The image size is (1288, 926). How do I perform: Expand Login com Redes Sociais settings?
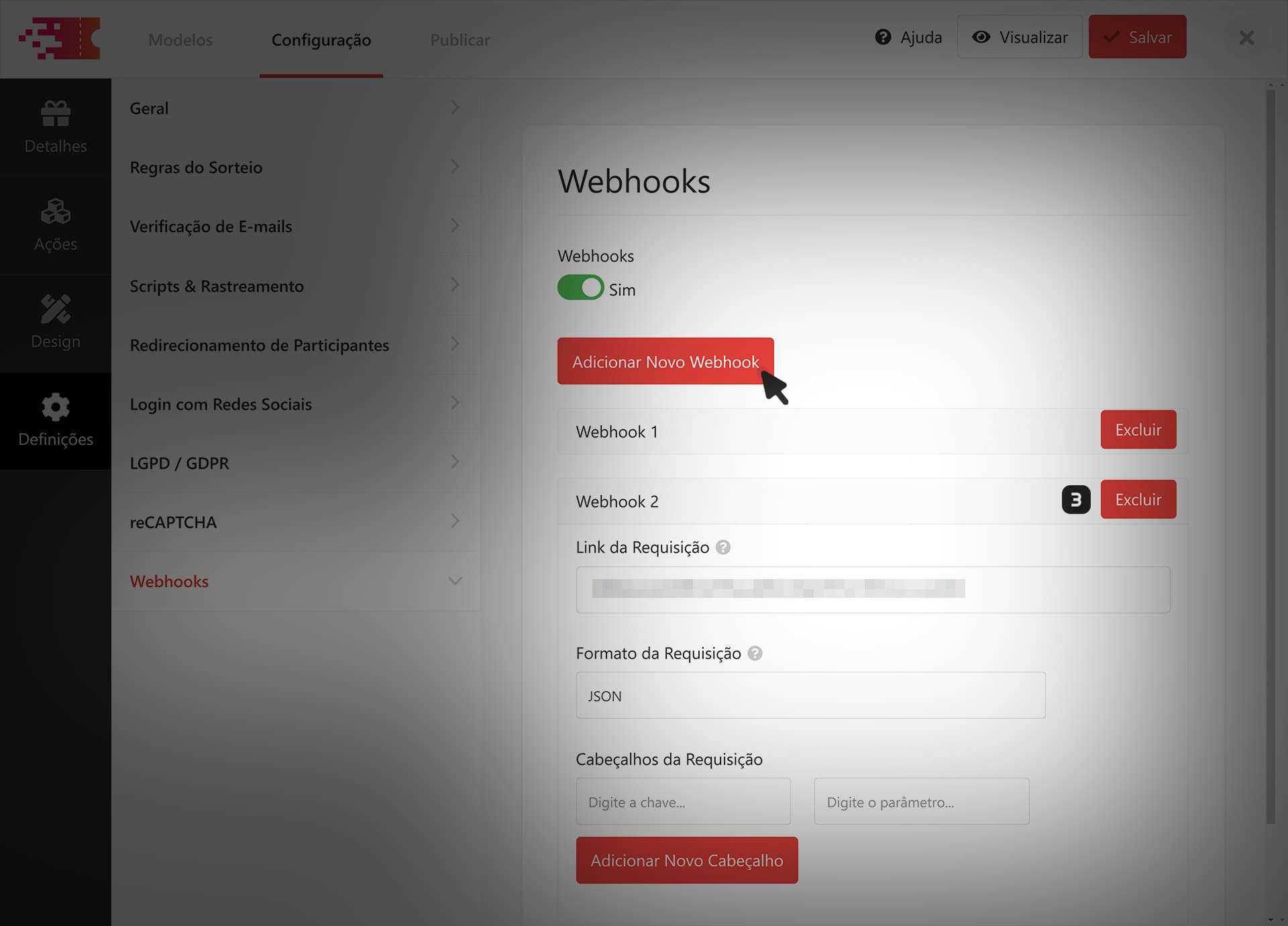point(296,404)
